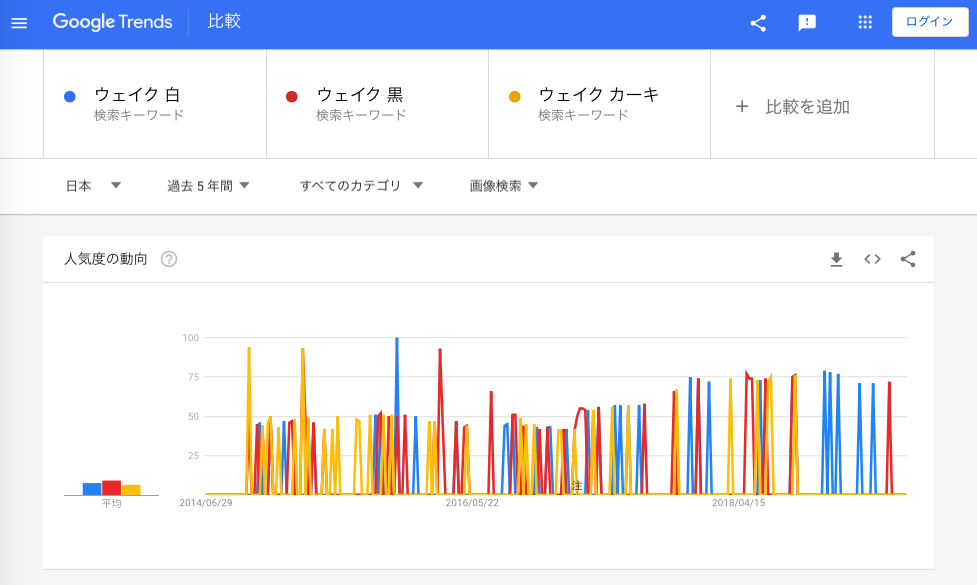Click the embed code icon

pyautogui.click(x=872, y=259)
